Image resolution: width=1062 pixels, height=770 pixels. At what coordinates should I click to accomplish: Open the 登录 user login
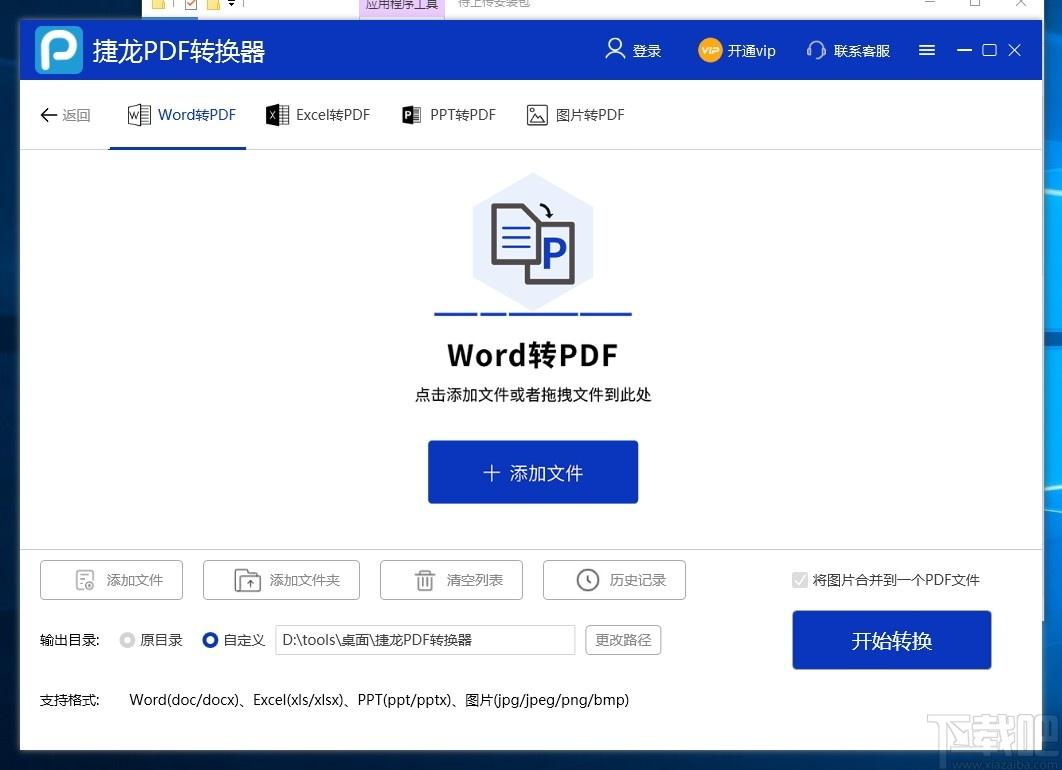[x=633, y=50]
